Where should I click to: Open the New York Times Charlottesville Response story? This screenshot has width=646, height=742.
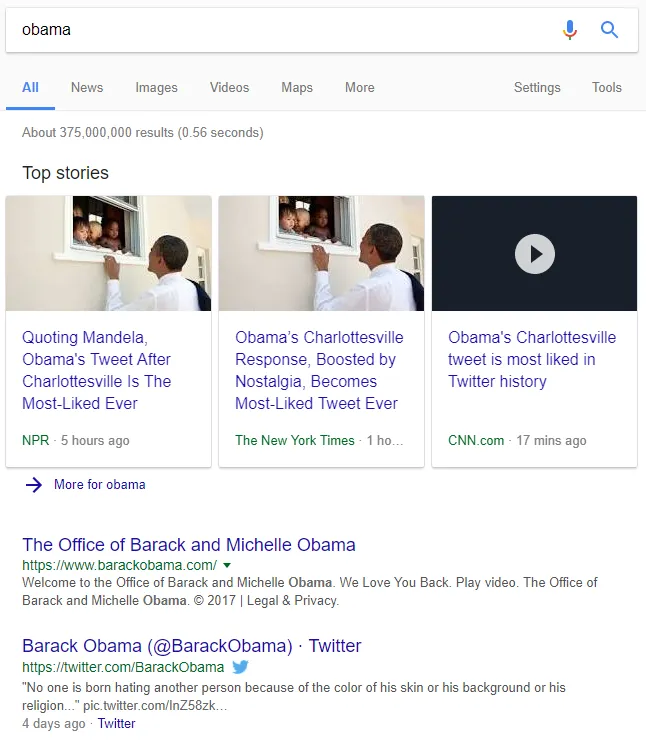319,370
